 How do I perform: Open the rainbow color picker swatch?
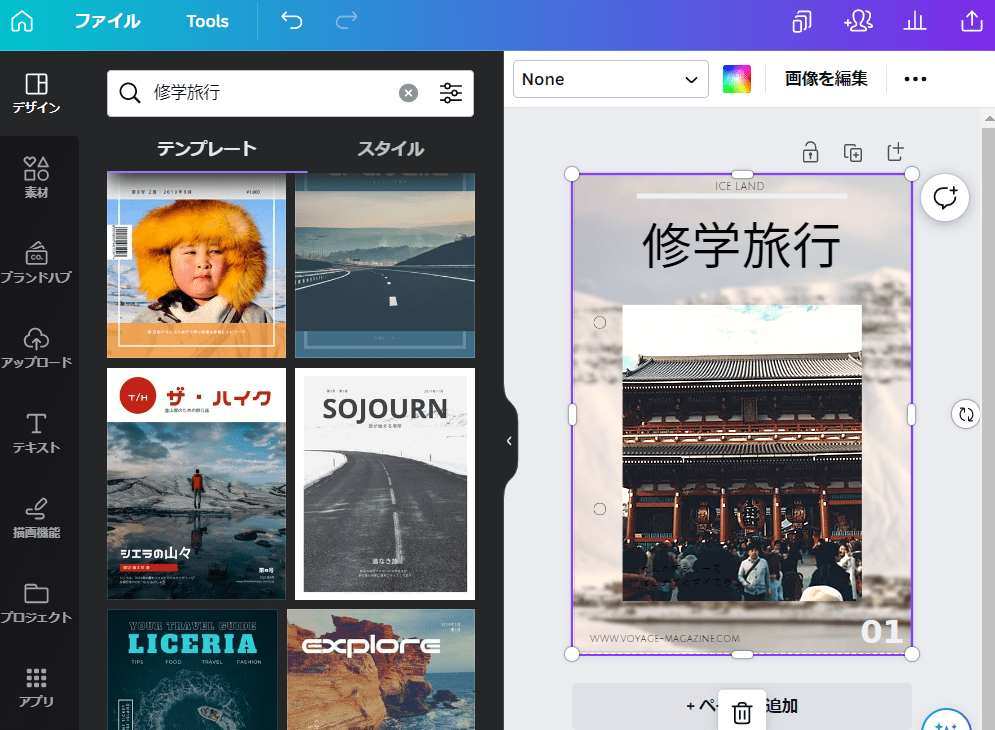pyautogui.click(x=737, y=79)
